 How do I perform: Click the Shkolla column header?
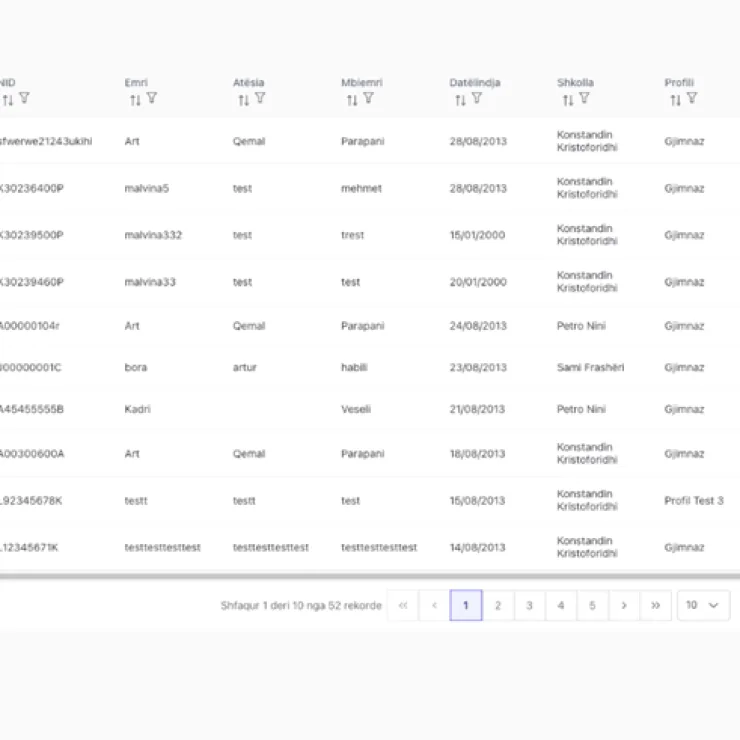tap(575, 83)
